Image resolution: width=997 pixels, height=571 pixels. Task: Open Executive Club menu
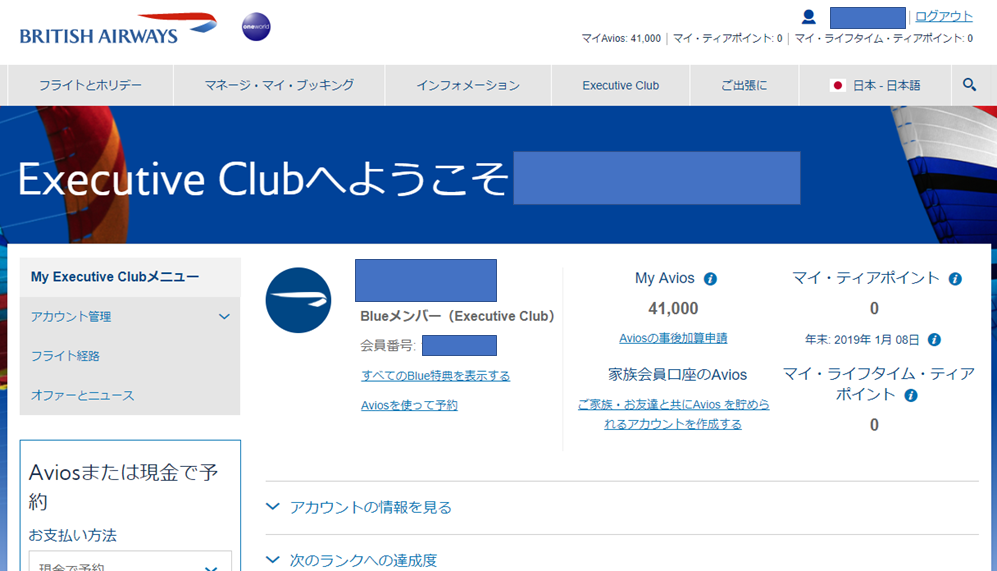pos(621,85)
